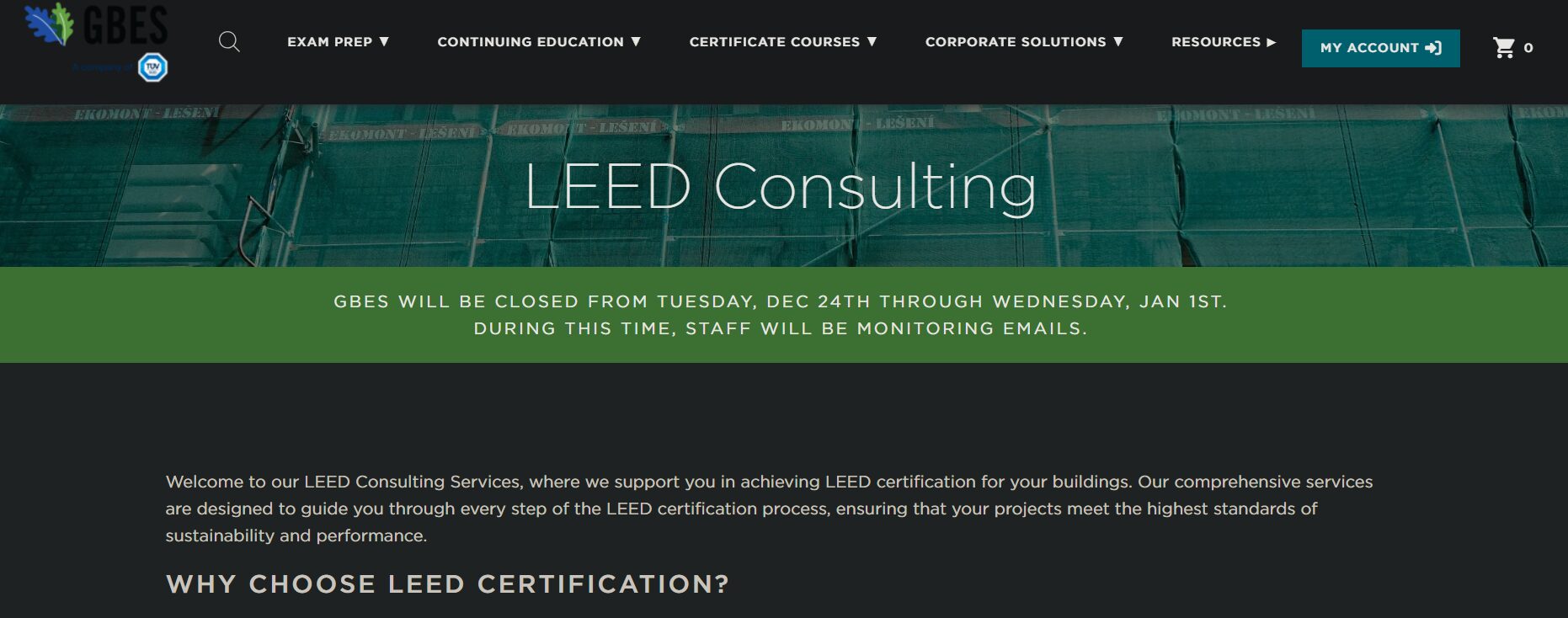Open the Exam Prep dropdown
This screenshot has height=618, width=1568.
coord(387,41)
